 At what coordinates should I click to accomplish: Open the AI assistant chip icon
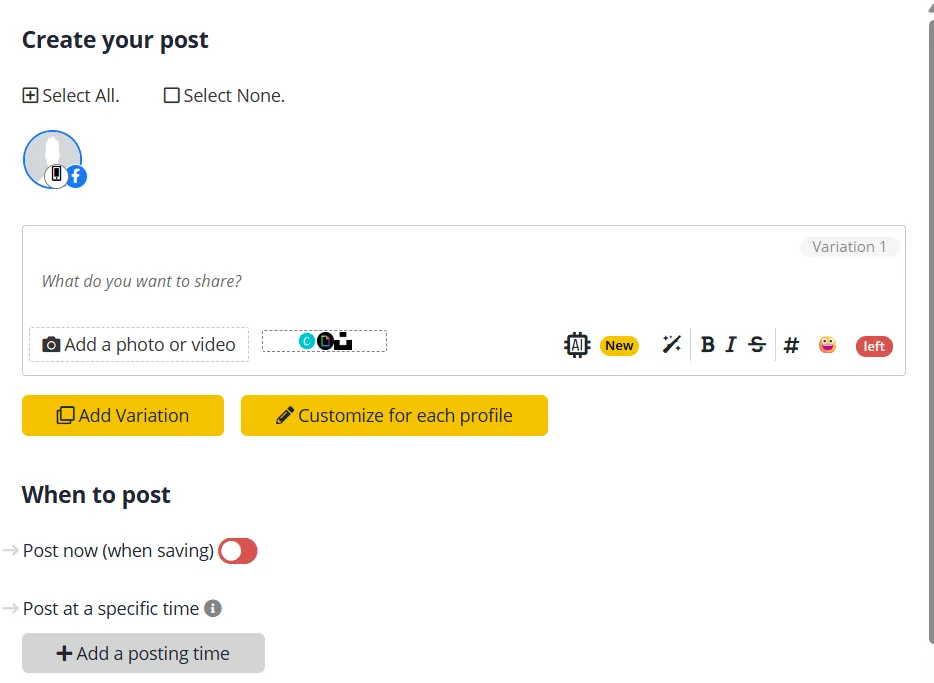(x=577, y=345)
